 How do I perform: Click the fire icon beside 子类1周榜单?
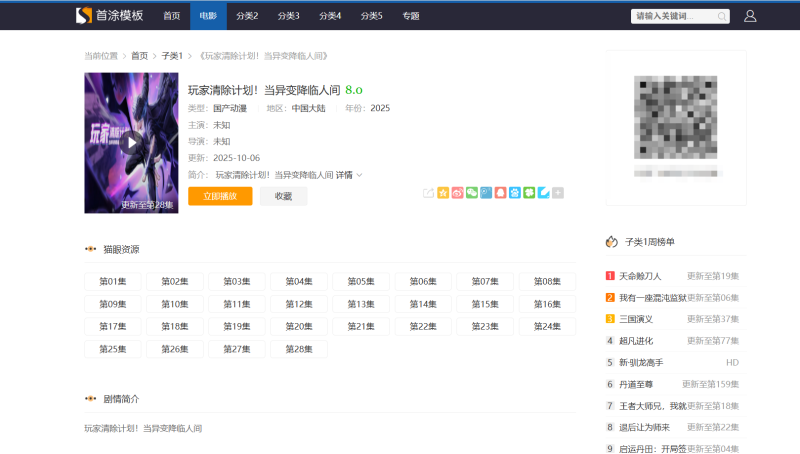pyautogui.click(x=611, y=242)
